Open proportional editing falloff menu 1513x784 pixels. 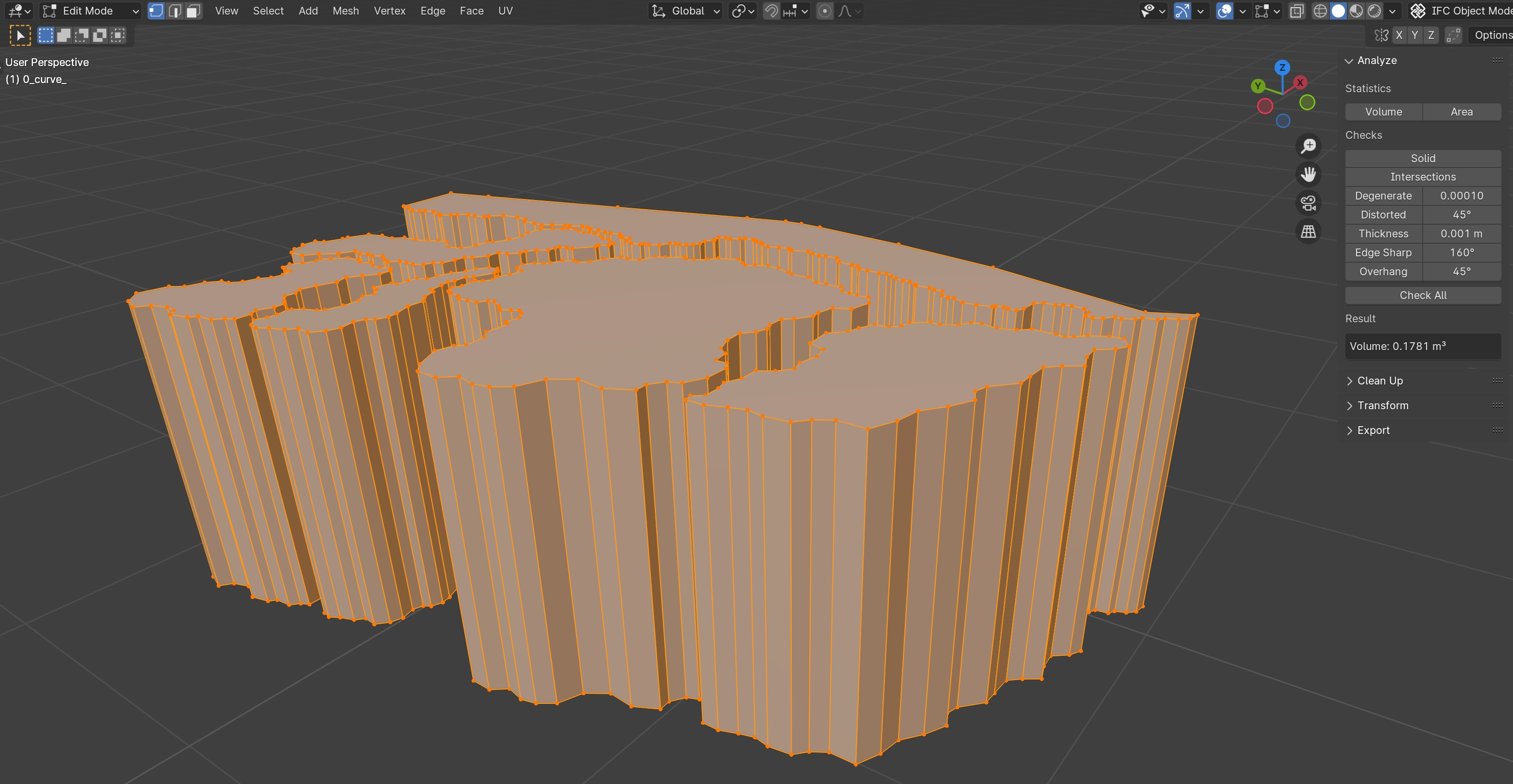coord(850,11)
